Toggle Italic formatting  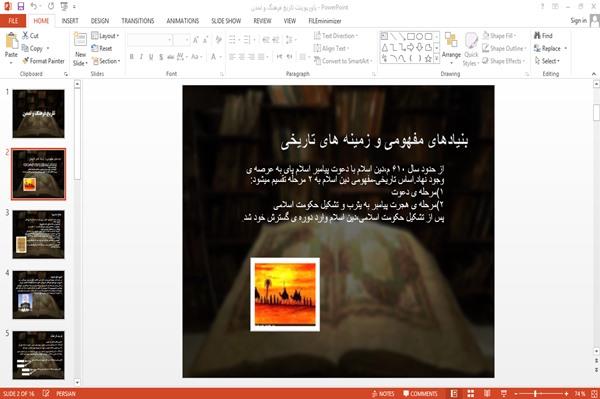[141, 57]
